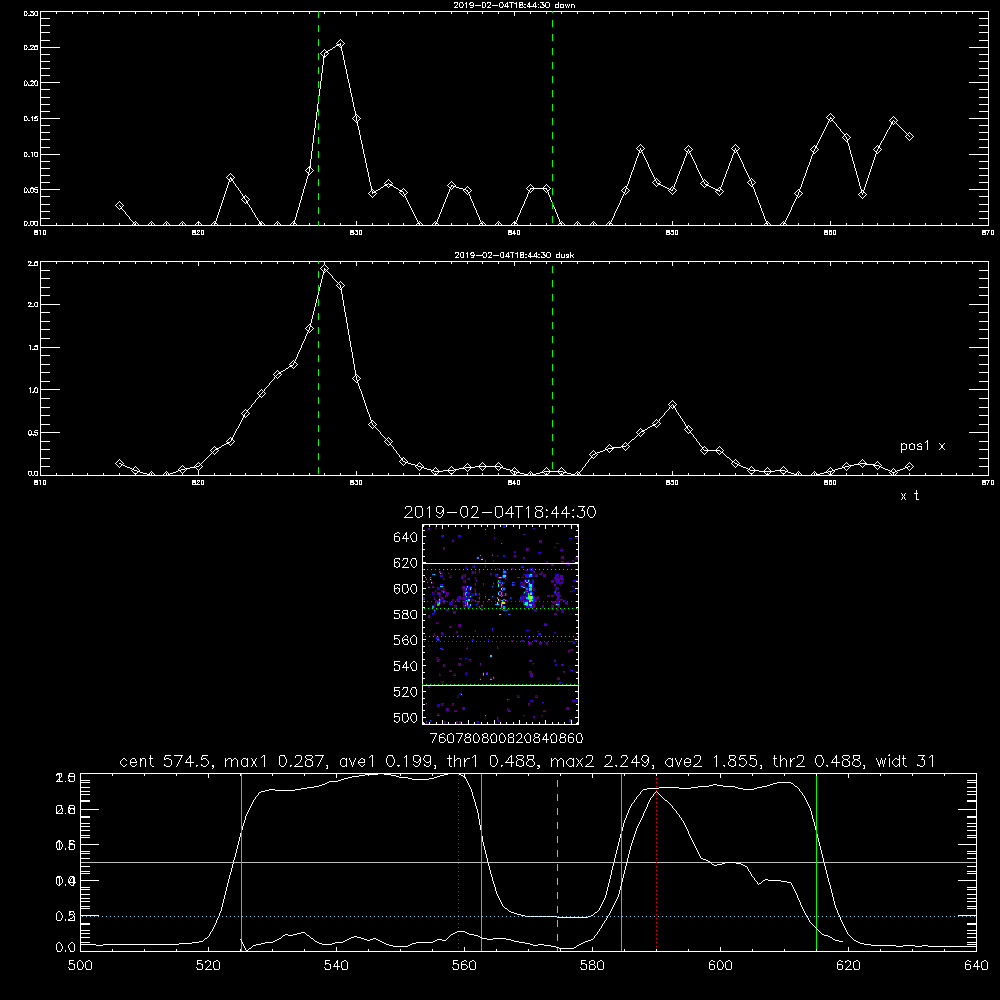
Task: Click the '580' label on spectrogram y-axis
Action: click(406, 615)
